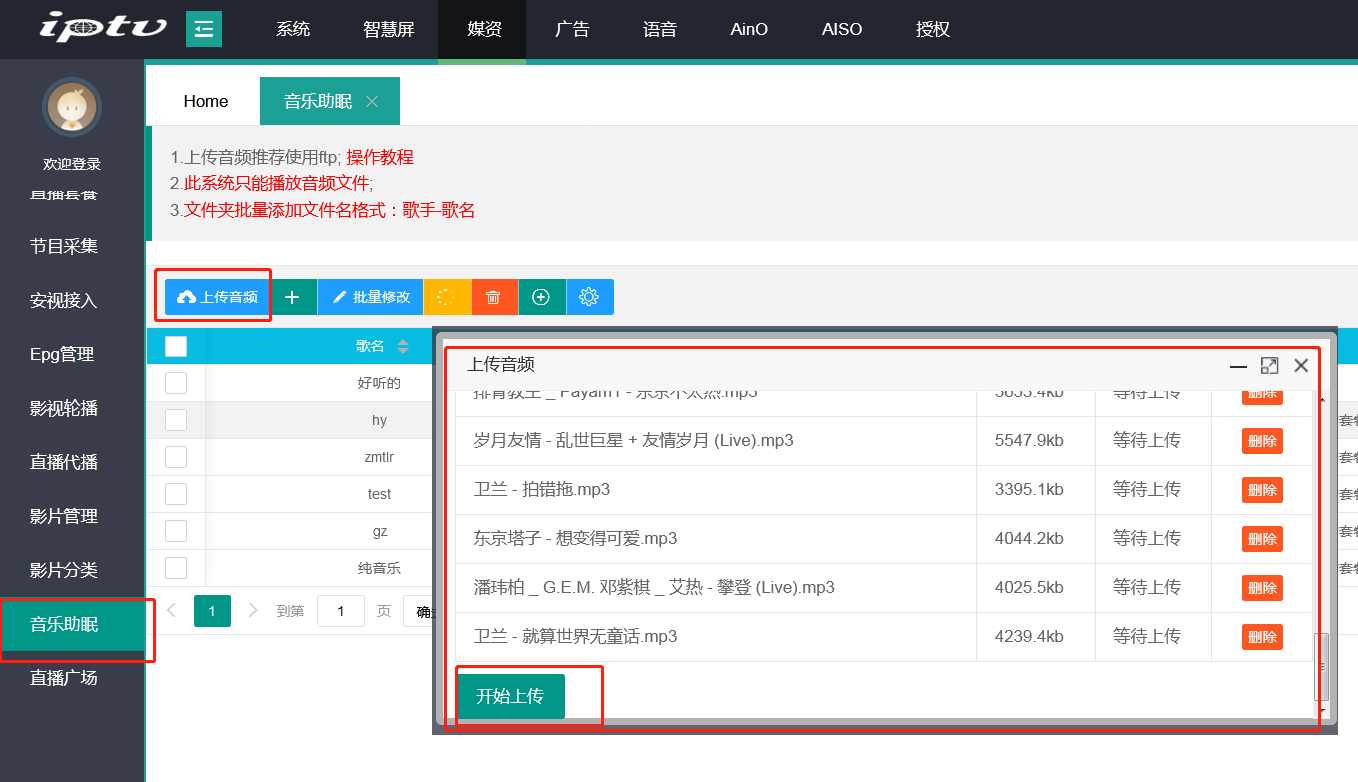Open settings via the gear icon
Screen dimensions: 1358x782
point(589,297)
